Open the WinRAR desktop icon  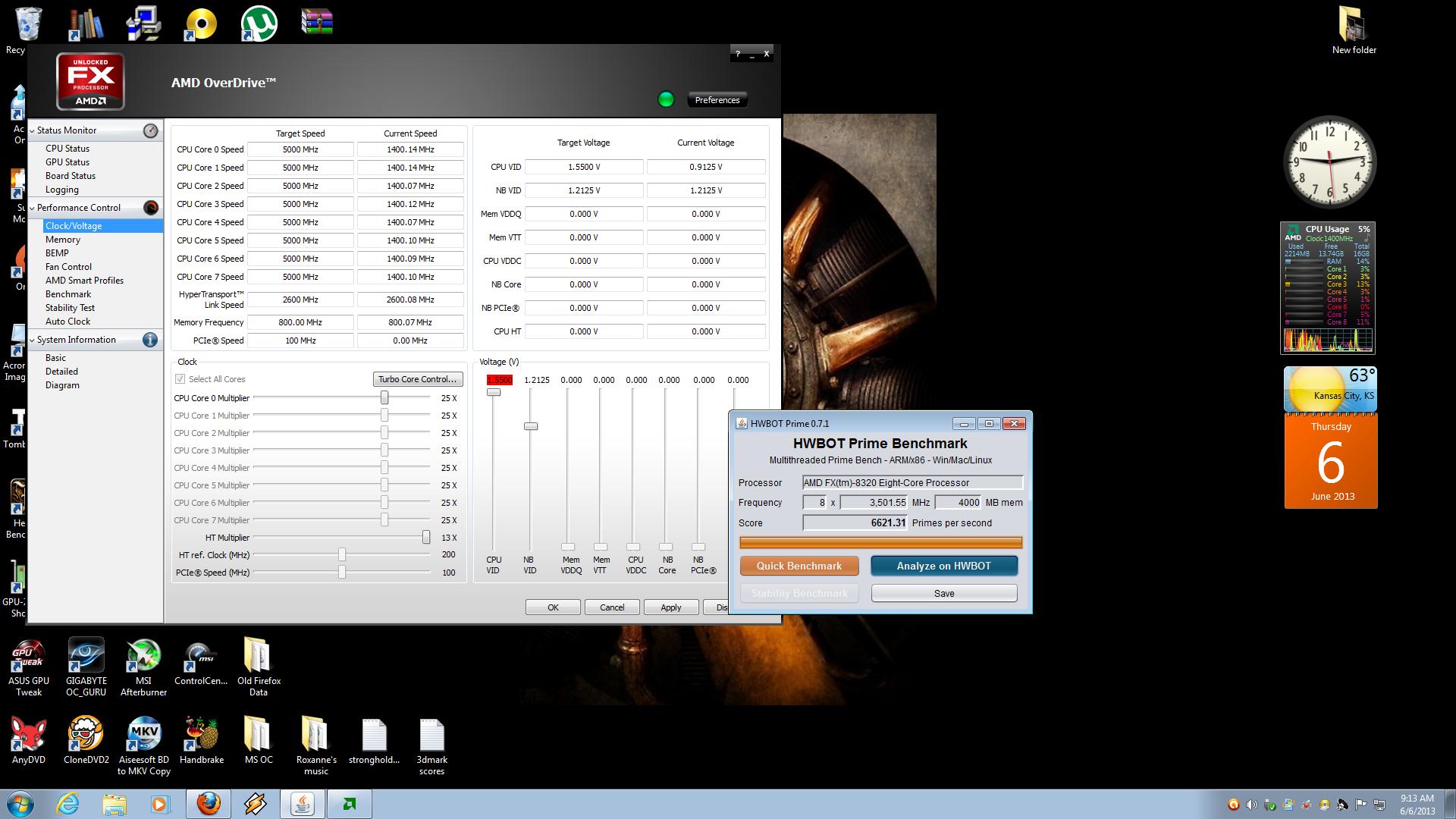(317, 22)
